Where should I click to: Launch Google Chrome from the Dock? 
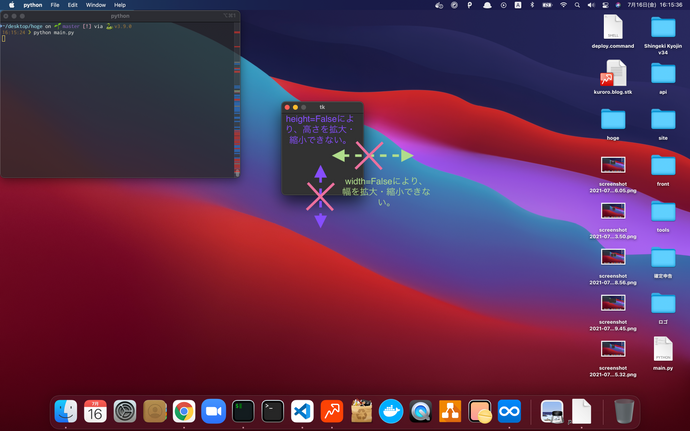pos(184,411)
